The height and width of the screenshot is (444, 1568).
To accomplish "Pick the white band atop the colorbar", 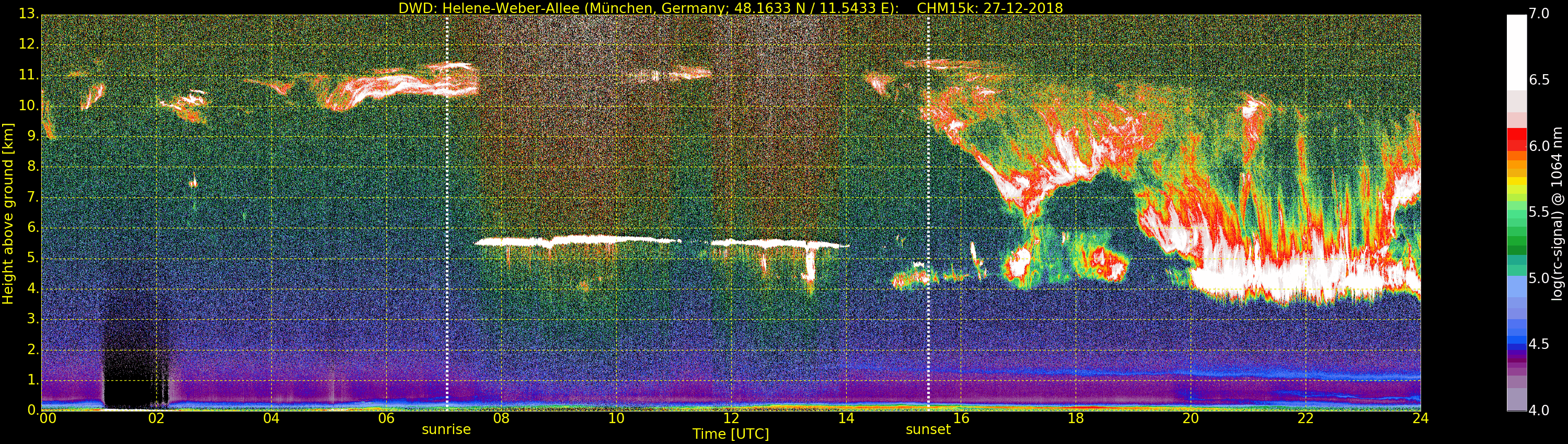I will pos(1516,52).
